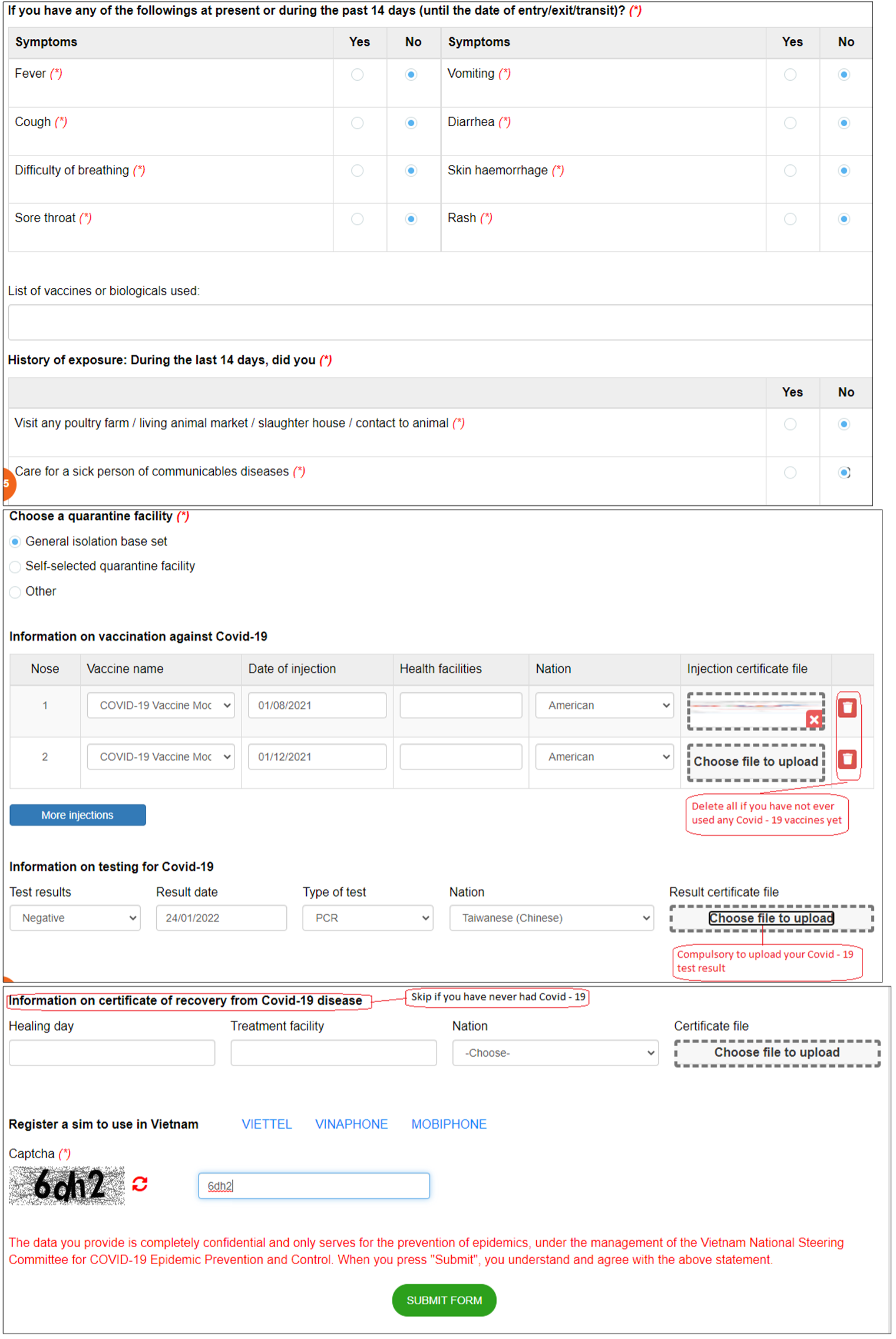Viewport: 896px width, 1339px height.
Task: Open first injection Vaccine name dropdown
Action: (160, 705)
